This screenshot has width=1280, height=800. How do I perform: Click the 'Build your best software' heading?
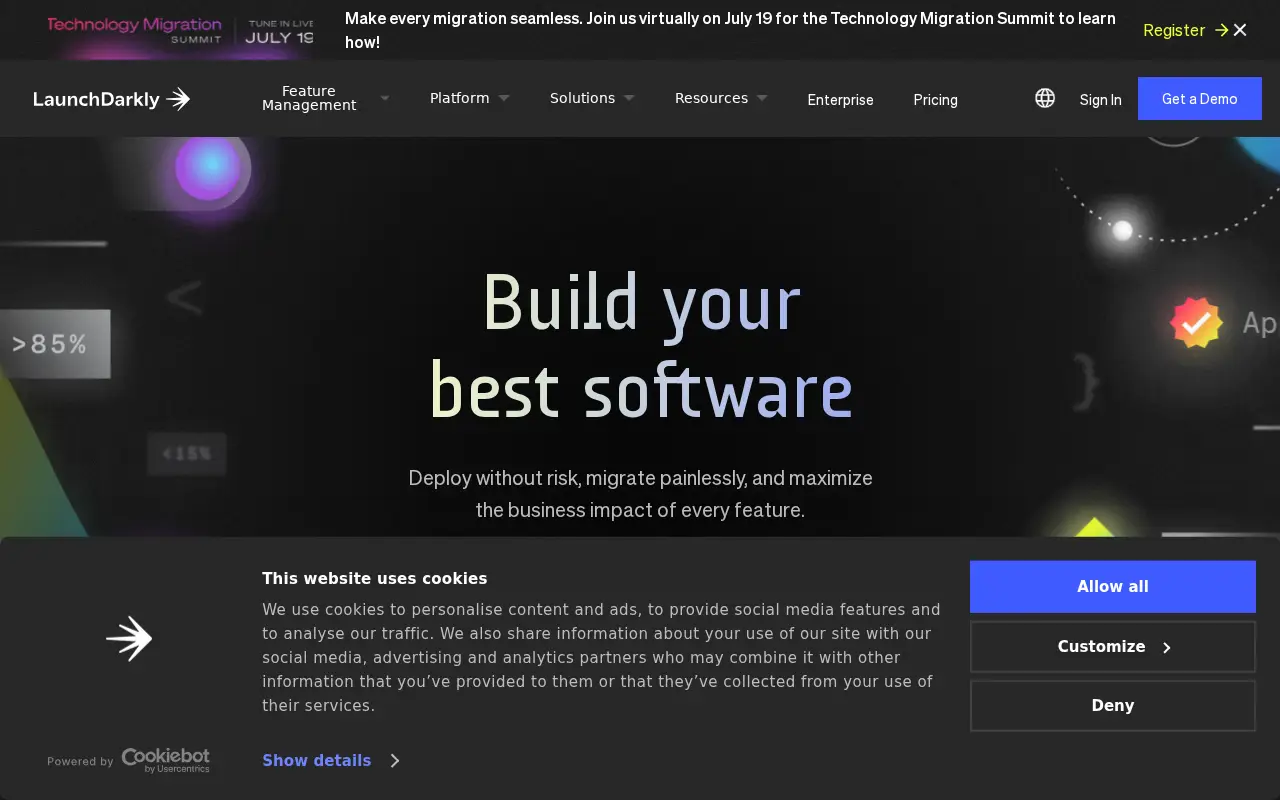(x=641, y=346)
